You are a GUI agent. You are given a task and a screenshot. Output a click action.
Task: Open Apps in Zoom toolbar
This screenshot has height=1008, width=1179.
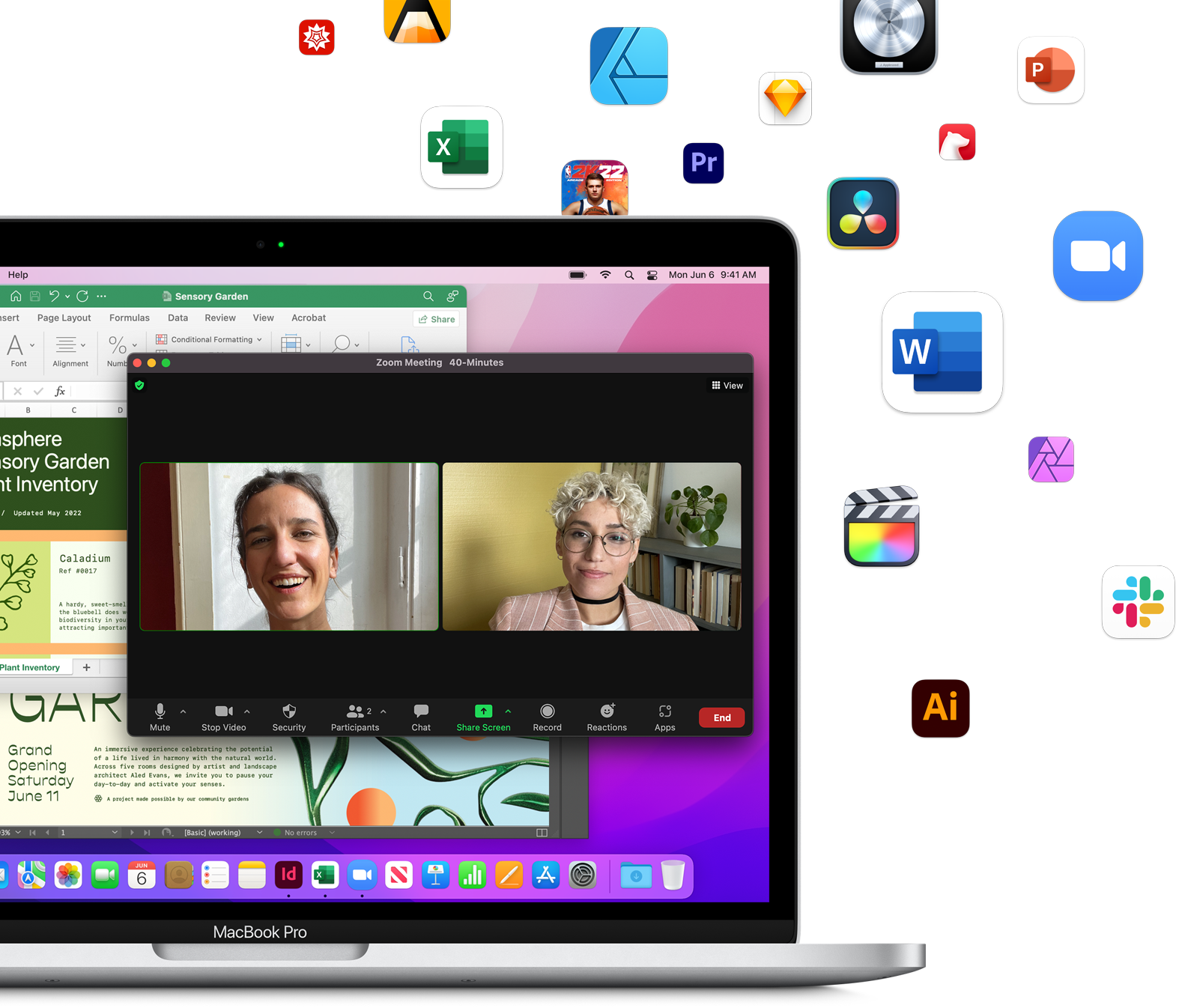tap(664, 717)
